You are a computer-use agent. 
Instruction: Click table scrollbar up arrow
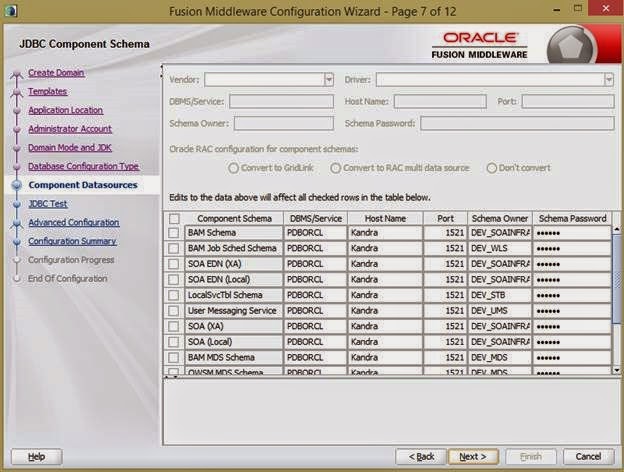[x=616, y=229]
